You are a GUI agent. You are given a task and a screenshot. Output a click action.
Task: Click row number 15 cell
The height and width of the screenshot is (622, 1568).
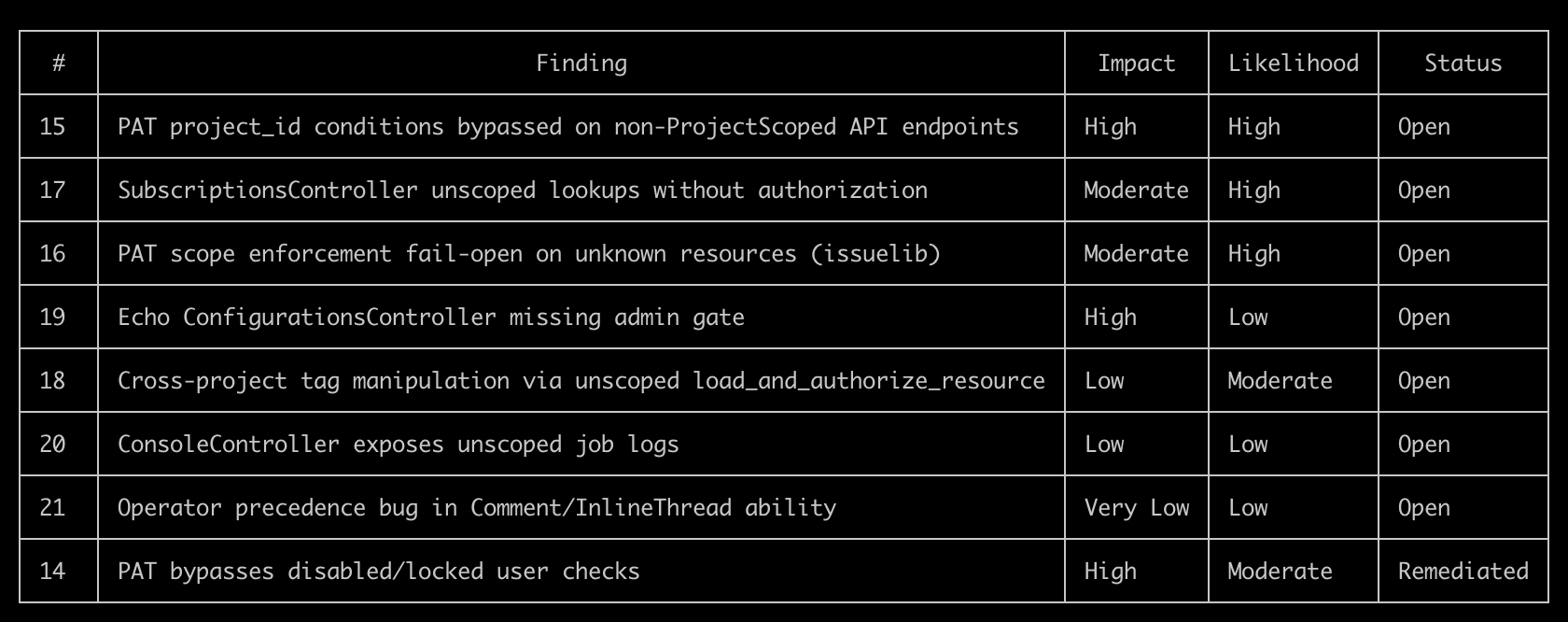(x=53, y=127)
